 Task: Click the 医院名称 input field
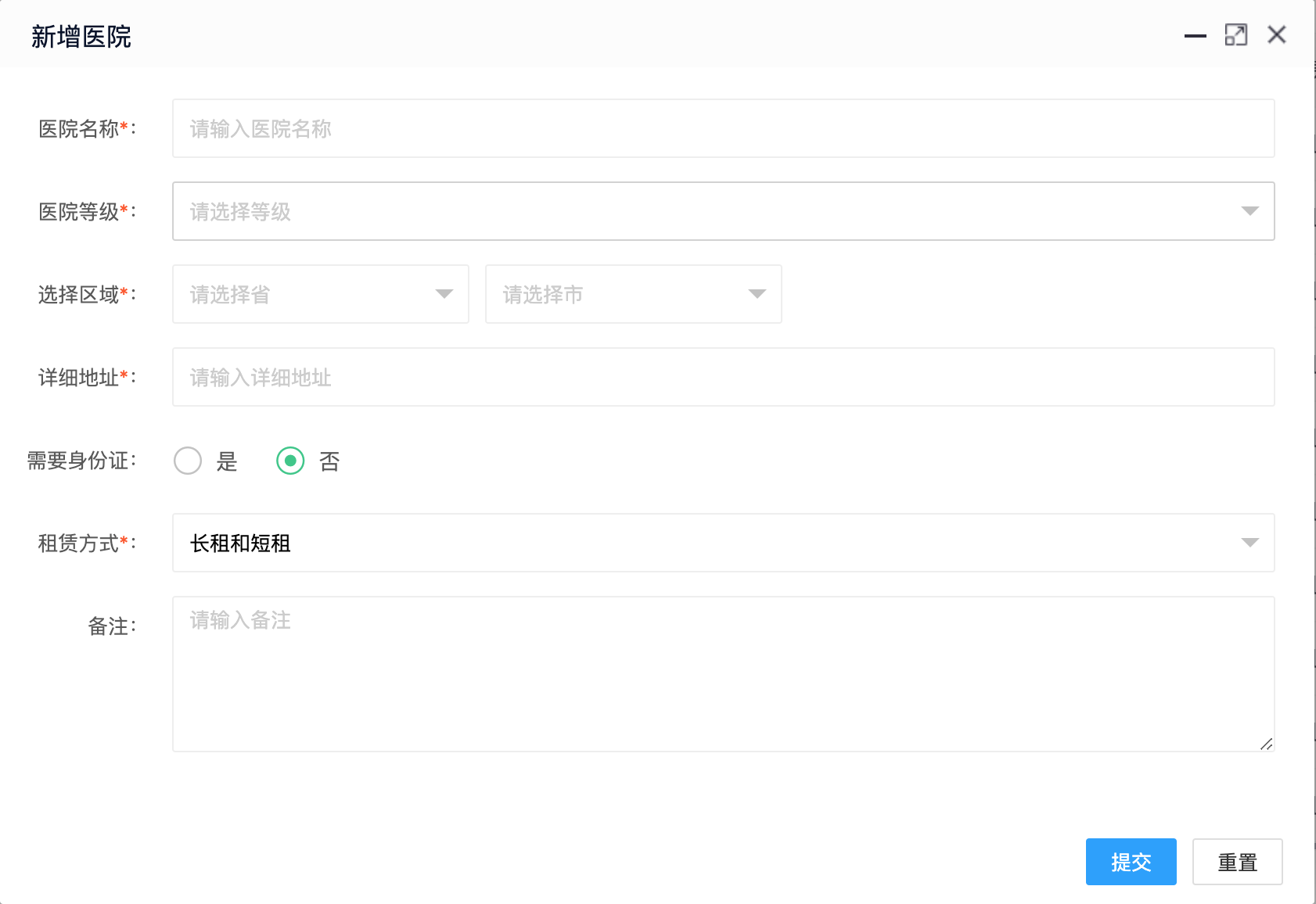724,128
